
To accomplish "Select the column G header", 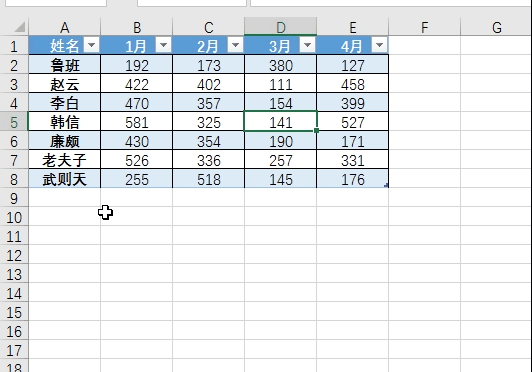I will coord(496,27).
